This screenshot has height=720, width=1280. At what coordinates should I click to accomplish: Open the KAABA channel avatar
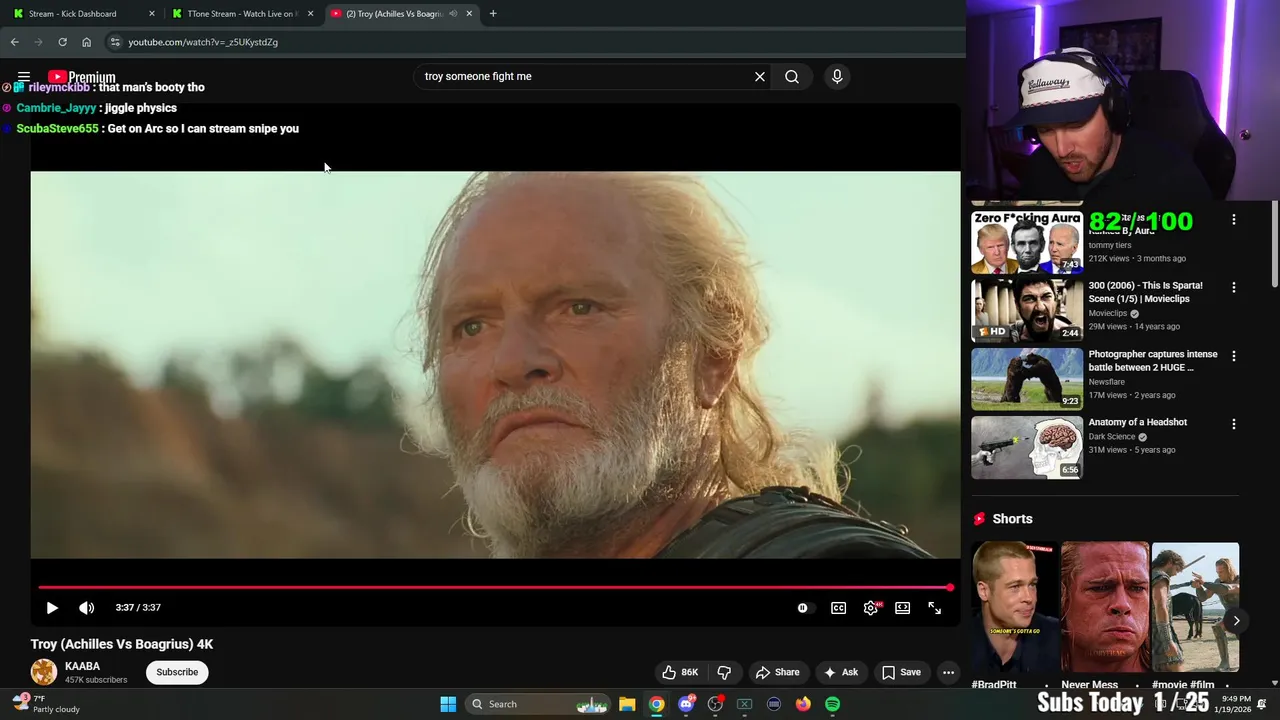point(44,672)
